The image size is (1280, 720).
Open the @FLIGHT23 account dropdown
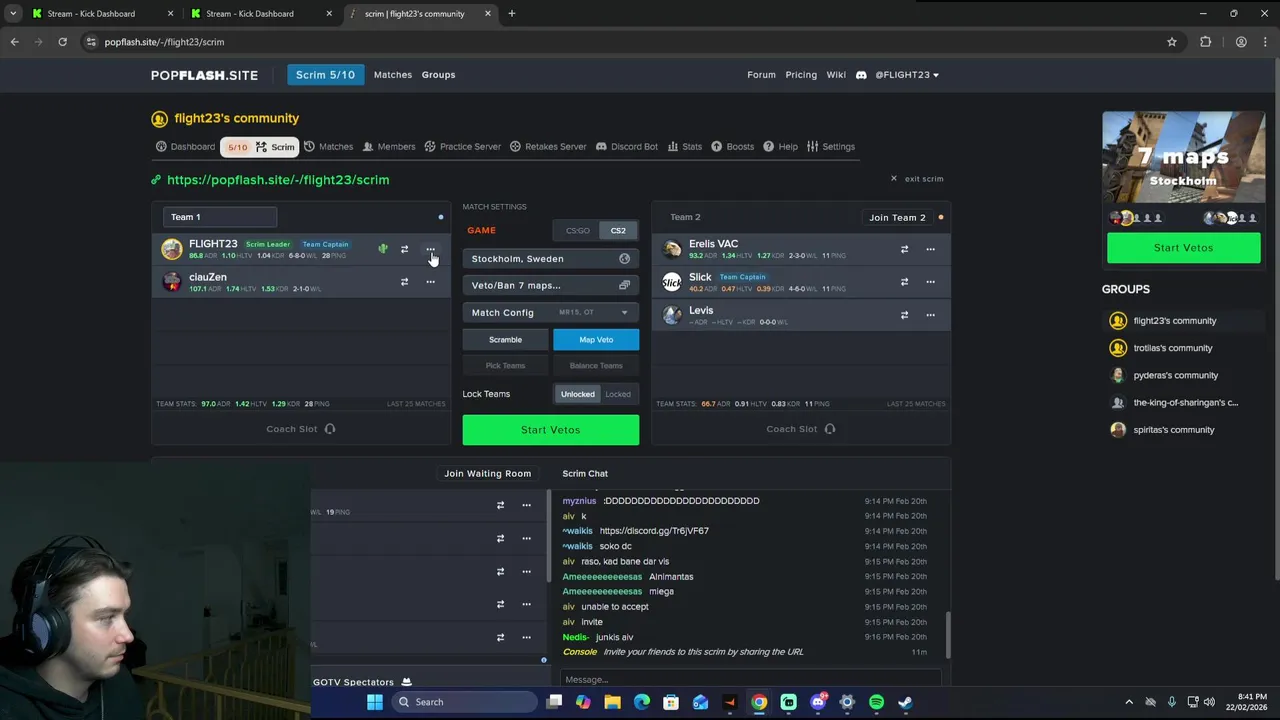pos(907,75)
